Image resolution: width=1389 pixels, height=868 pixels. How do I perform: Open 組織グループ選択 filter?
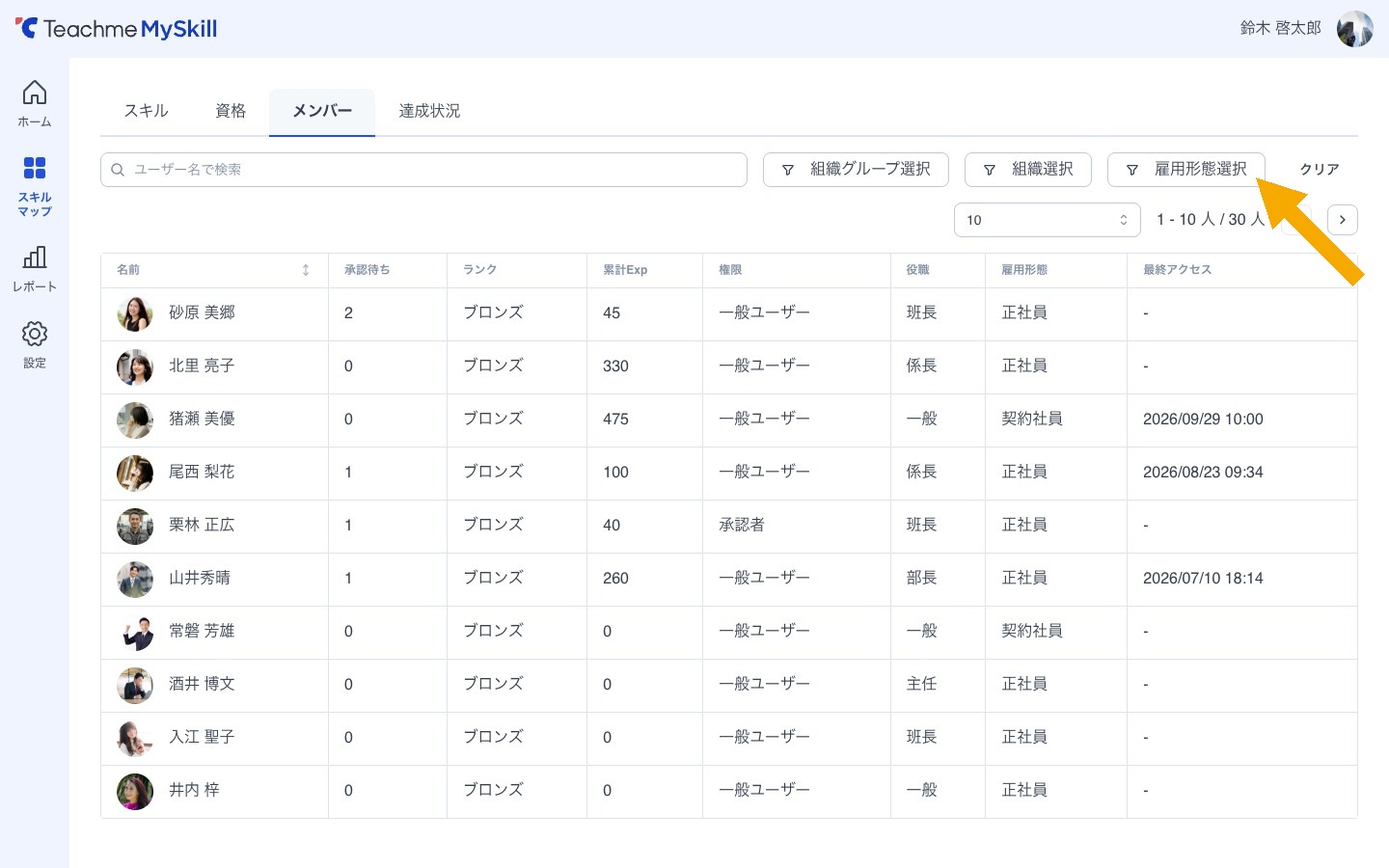856,170
